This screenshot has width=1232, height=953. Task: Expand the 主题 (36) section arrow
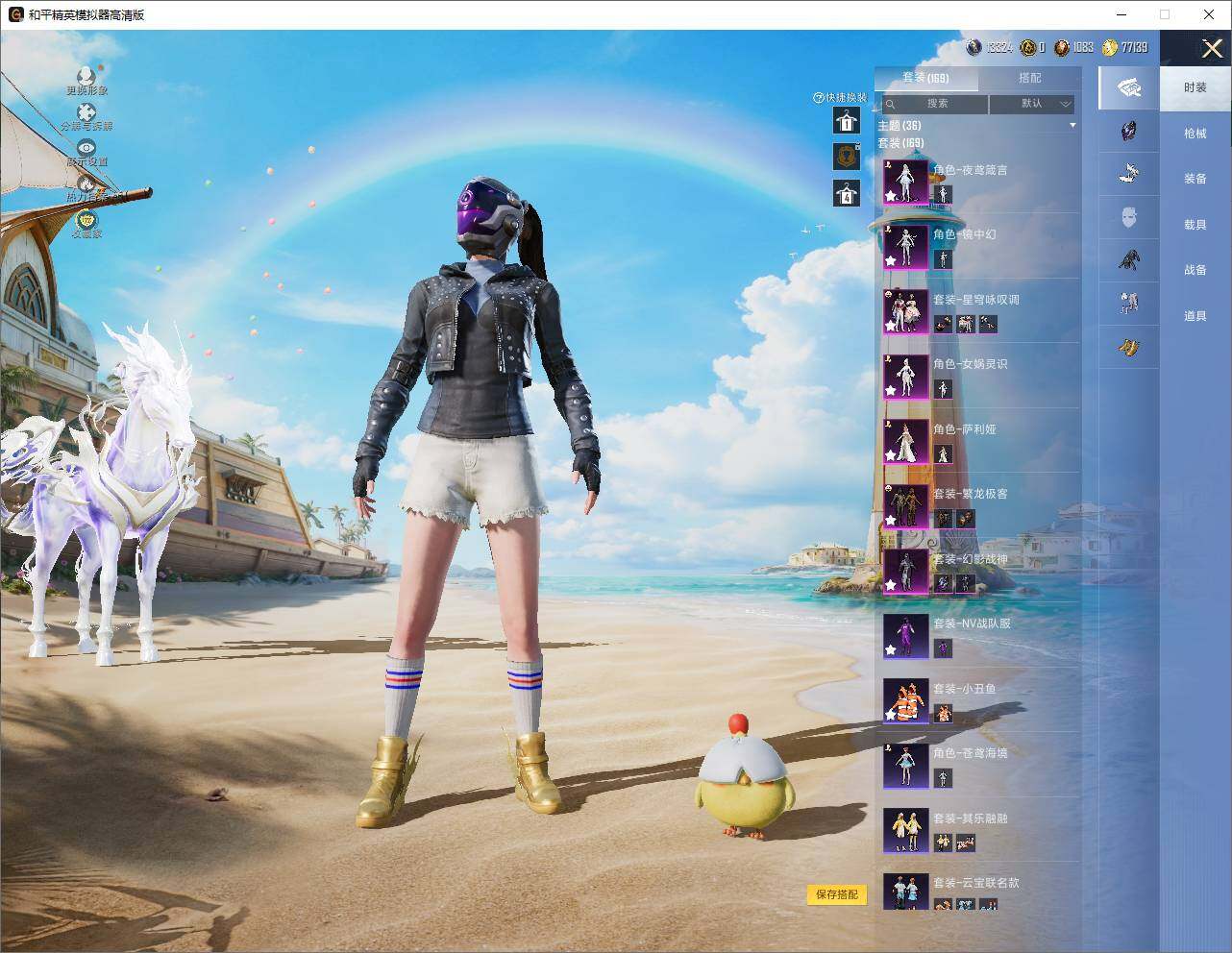click(x=1072, y=126)
